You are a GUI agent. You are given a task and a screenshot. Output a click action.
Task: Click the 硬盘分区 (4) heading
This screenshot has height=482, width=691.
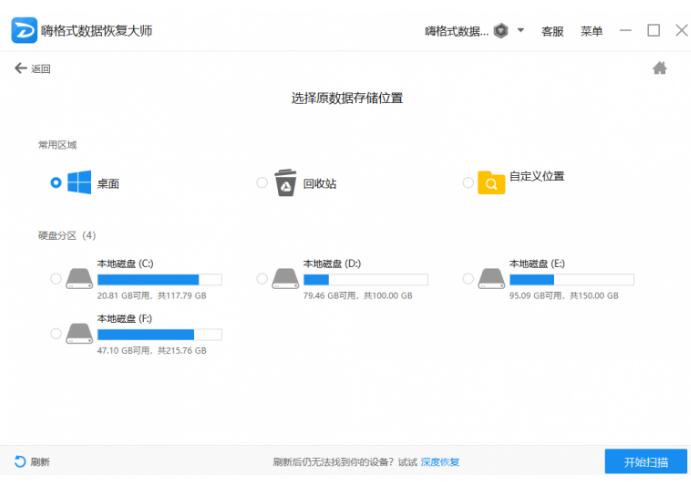67,235
